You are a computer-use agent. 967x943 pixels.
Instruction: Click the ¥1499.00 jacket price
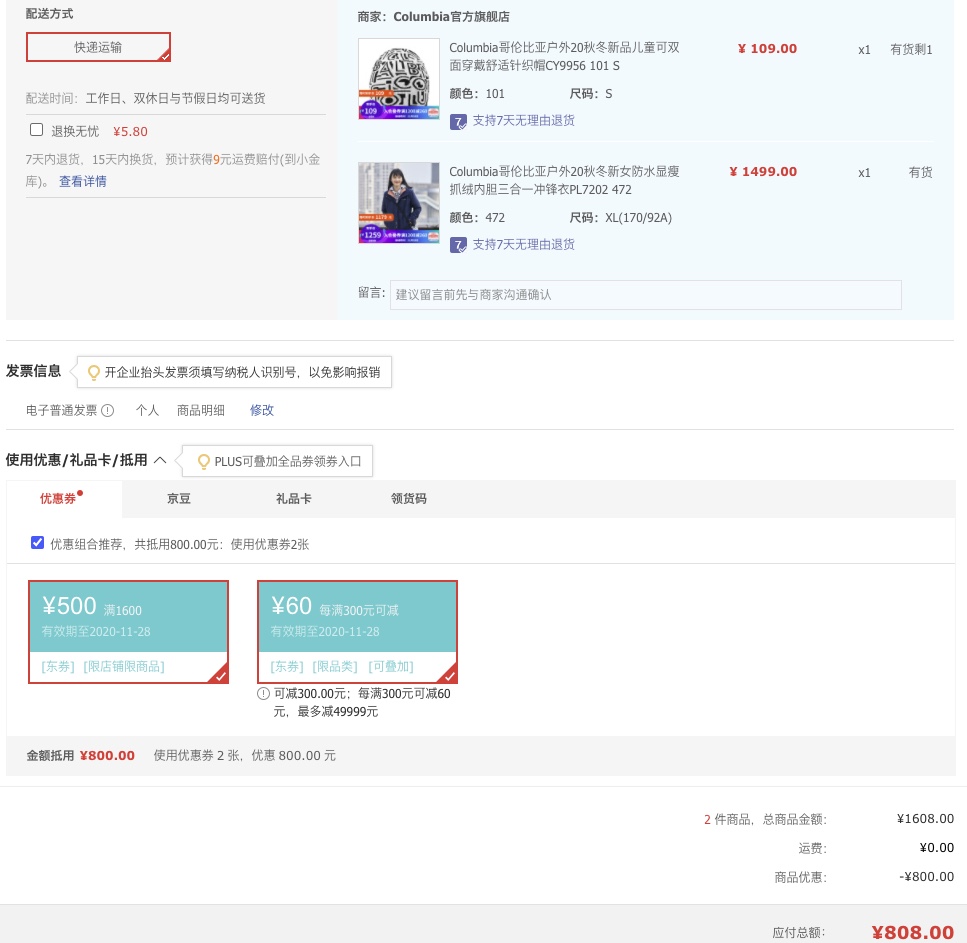[x=763, y=172]
